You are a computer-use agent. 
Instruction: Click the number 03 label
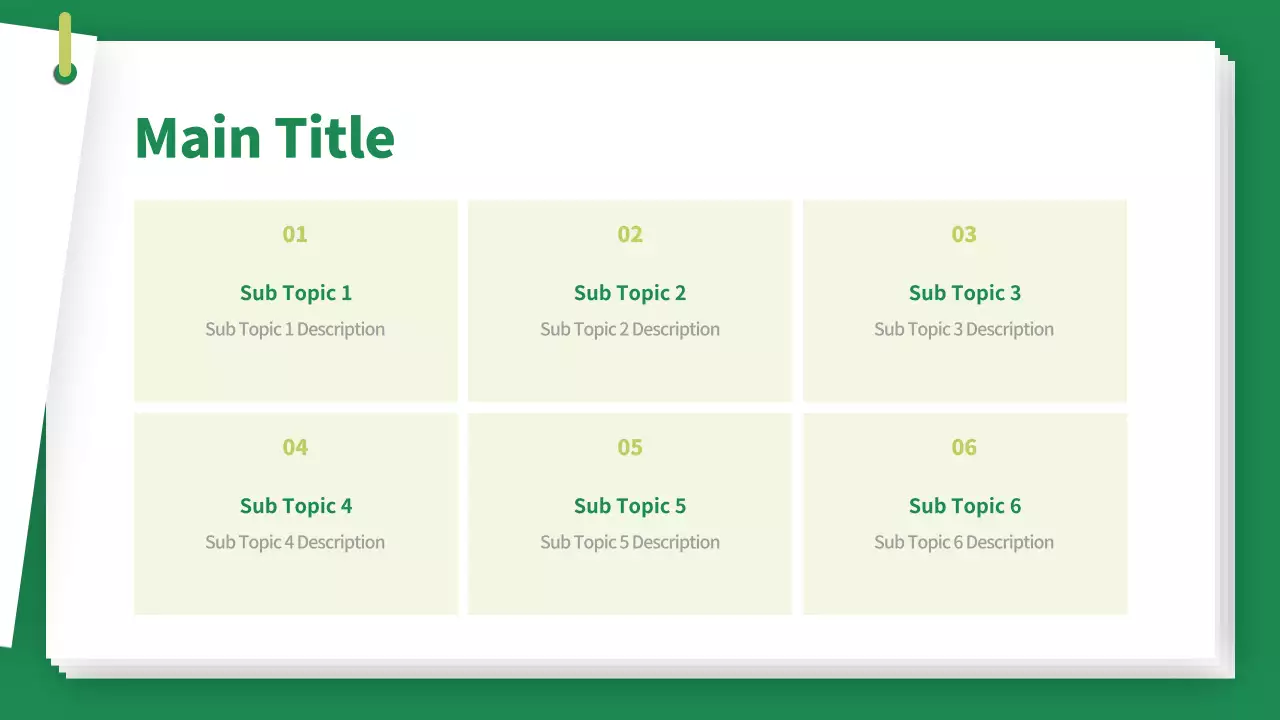coord(964,234)
